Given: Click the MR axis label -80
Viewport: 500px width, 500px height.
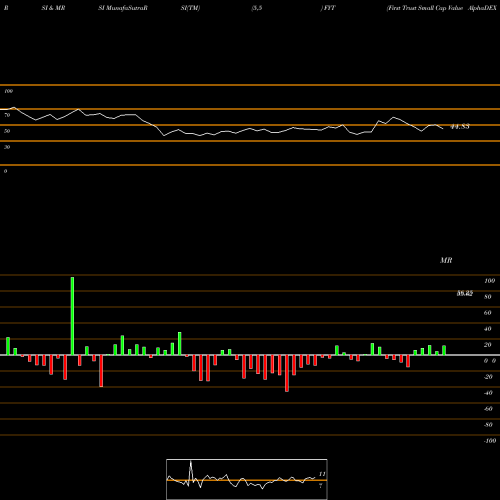Looking at the screenshot, I should point(488,425).
